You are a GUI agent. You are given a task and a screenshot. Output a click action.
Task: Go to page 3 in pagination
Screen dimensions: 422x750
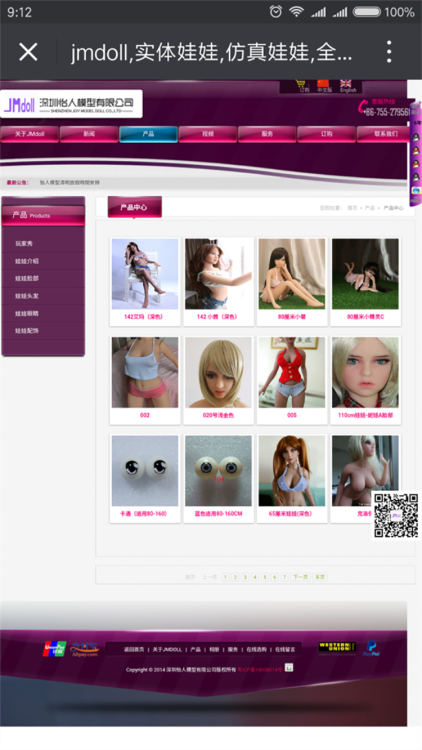(245, 577)
